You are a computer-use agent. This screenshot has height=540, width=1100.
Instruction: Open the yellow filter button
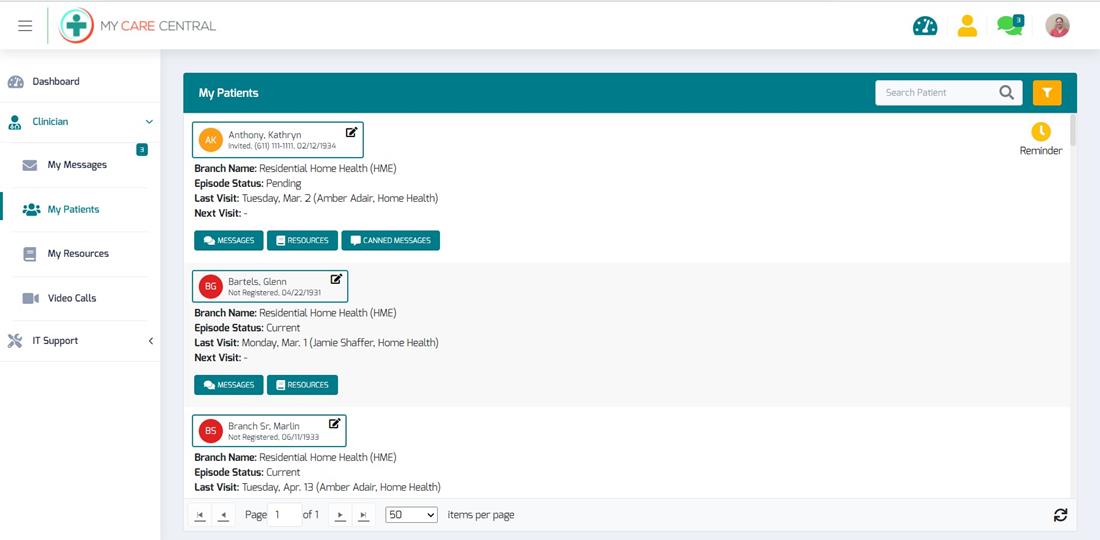(1047, 93)
